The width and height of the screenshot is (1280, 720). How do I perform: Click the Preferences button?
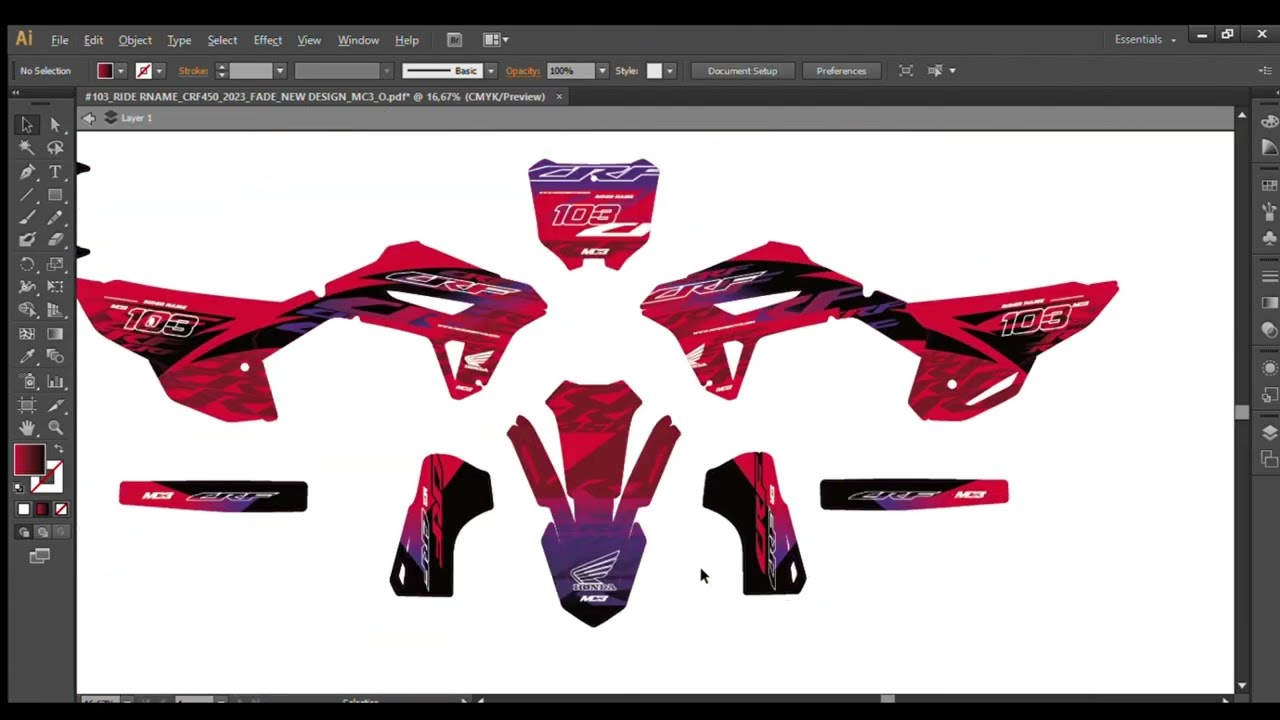tap(841, 71)
